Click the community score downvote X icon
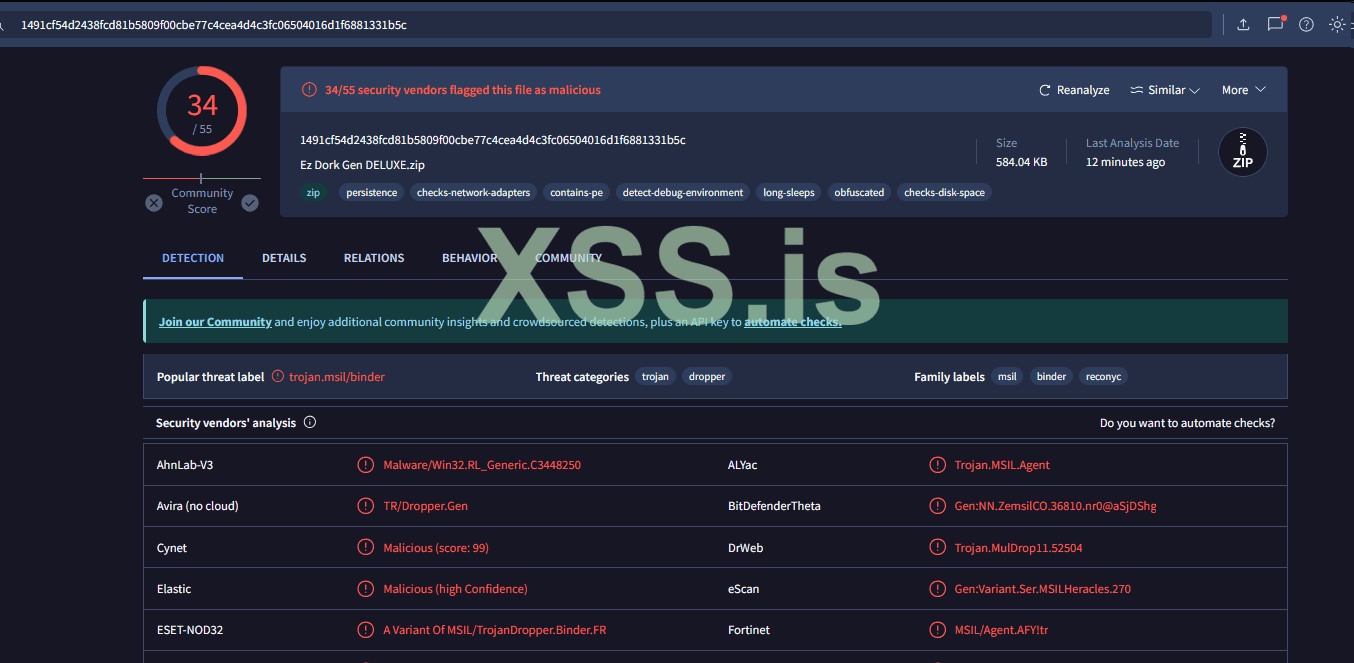Screen dimensions: 1354x663 click(154, 203)
